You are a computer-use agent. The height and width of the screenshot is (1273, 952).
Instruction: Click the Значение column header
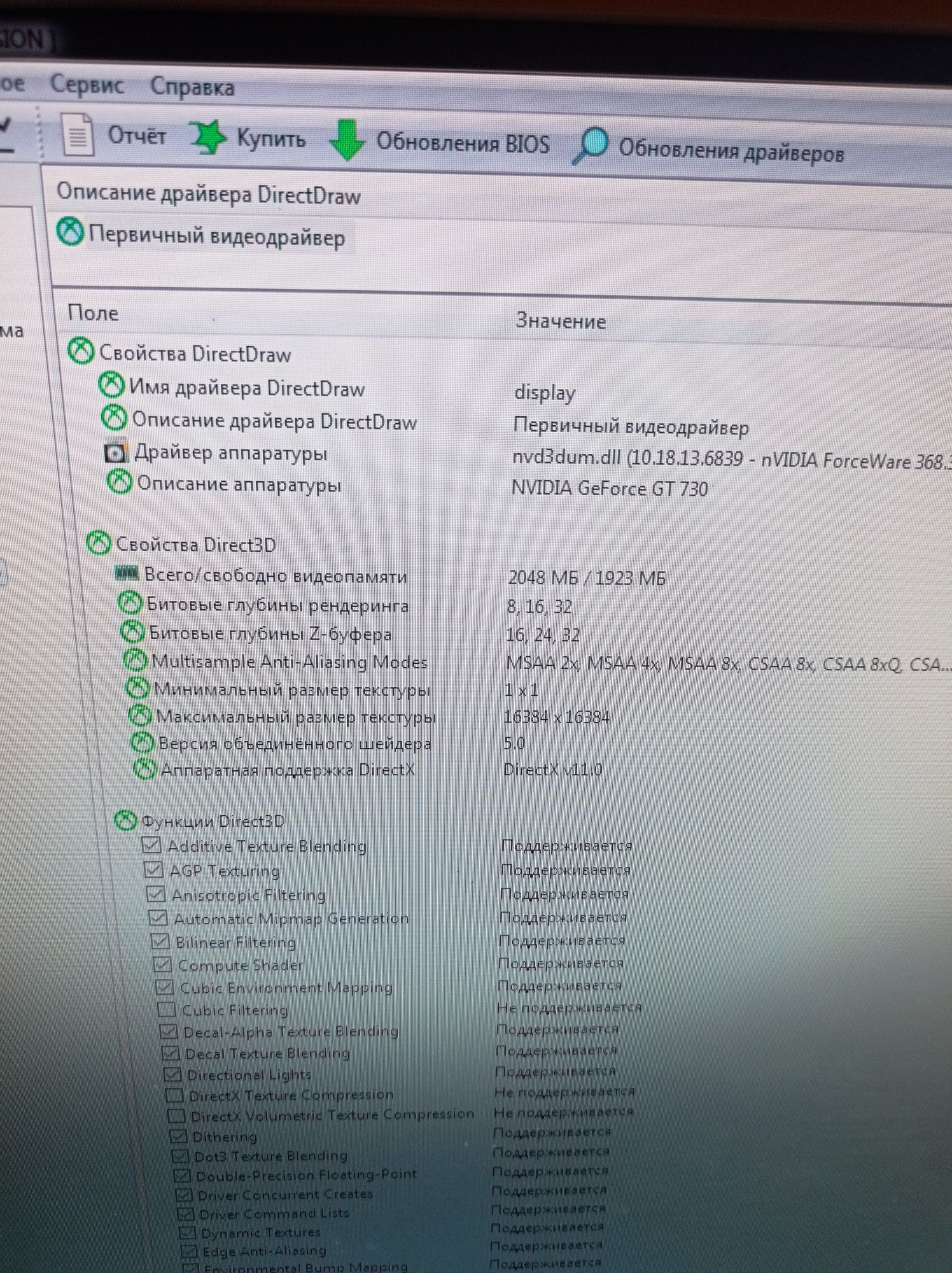(560, 321)
